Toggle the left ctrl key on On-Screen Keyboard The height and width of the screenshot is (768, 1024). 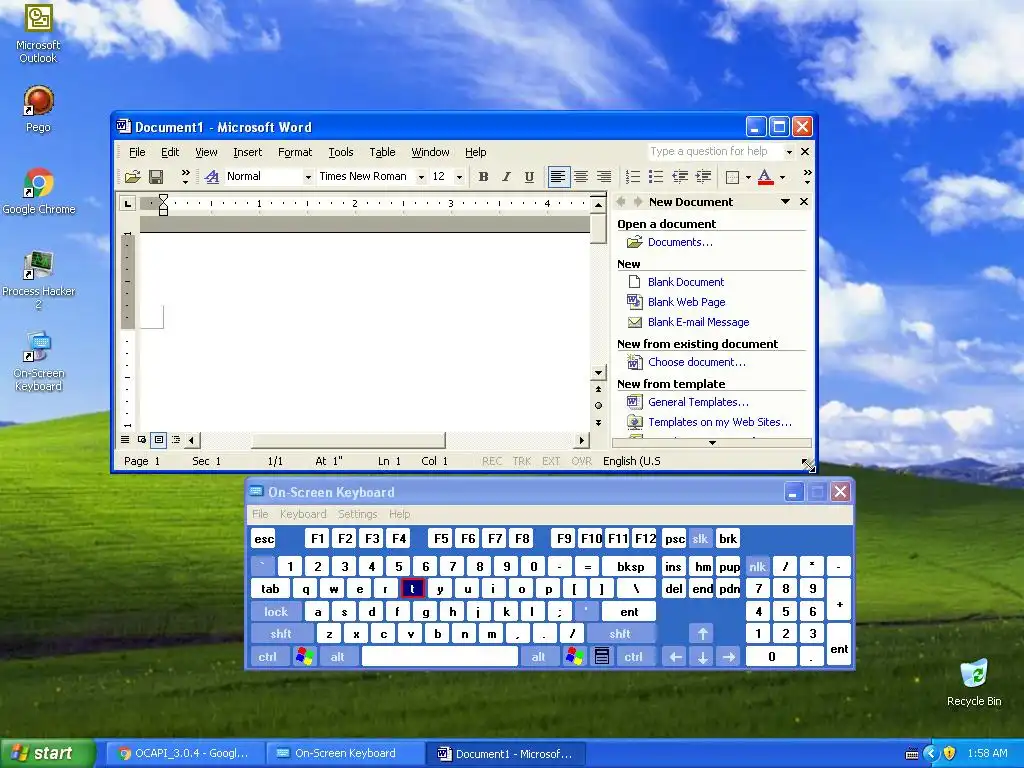click(x=267, y=657)
